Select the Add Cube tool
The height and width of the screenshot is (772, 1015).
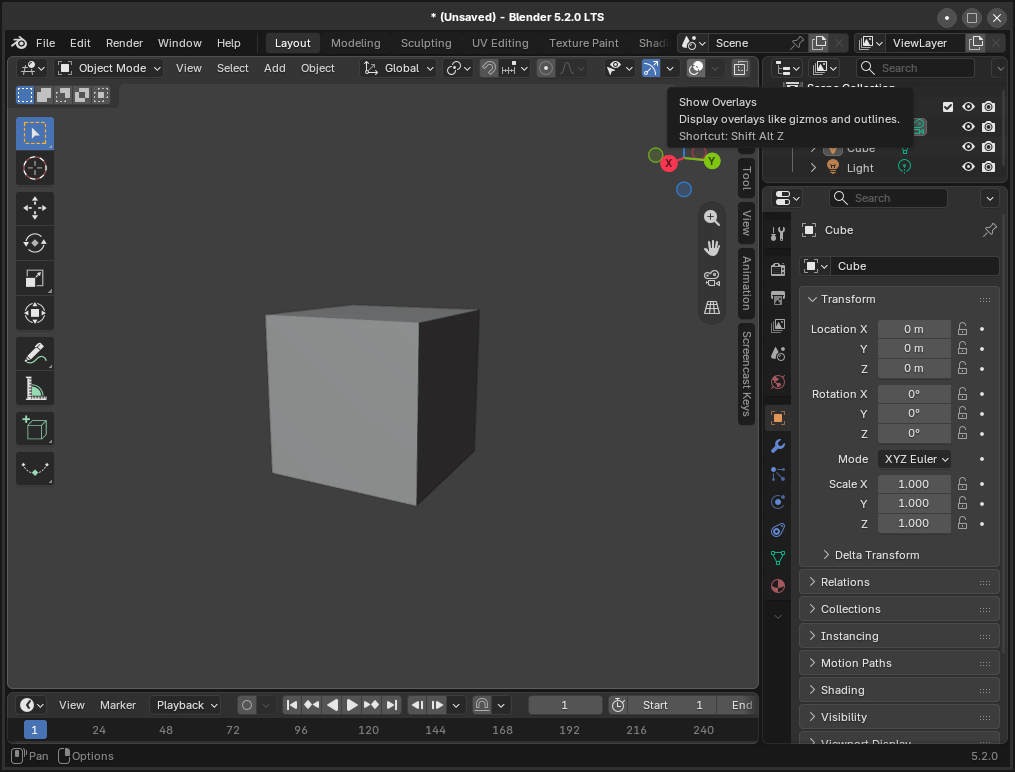34,428
